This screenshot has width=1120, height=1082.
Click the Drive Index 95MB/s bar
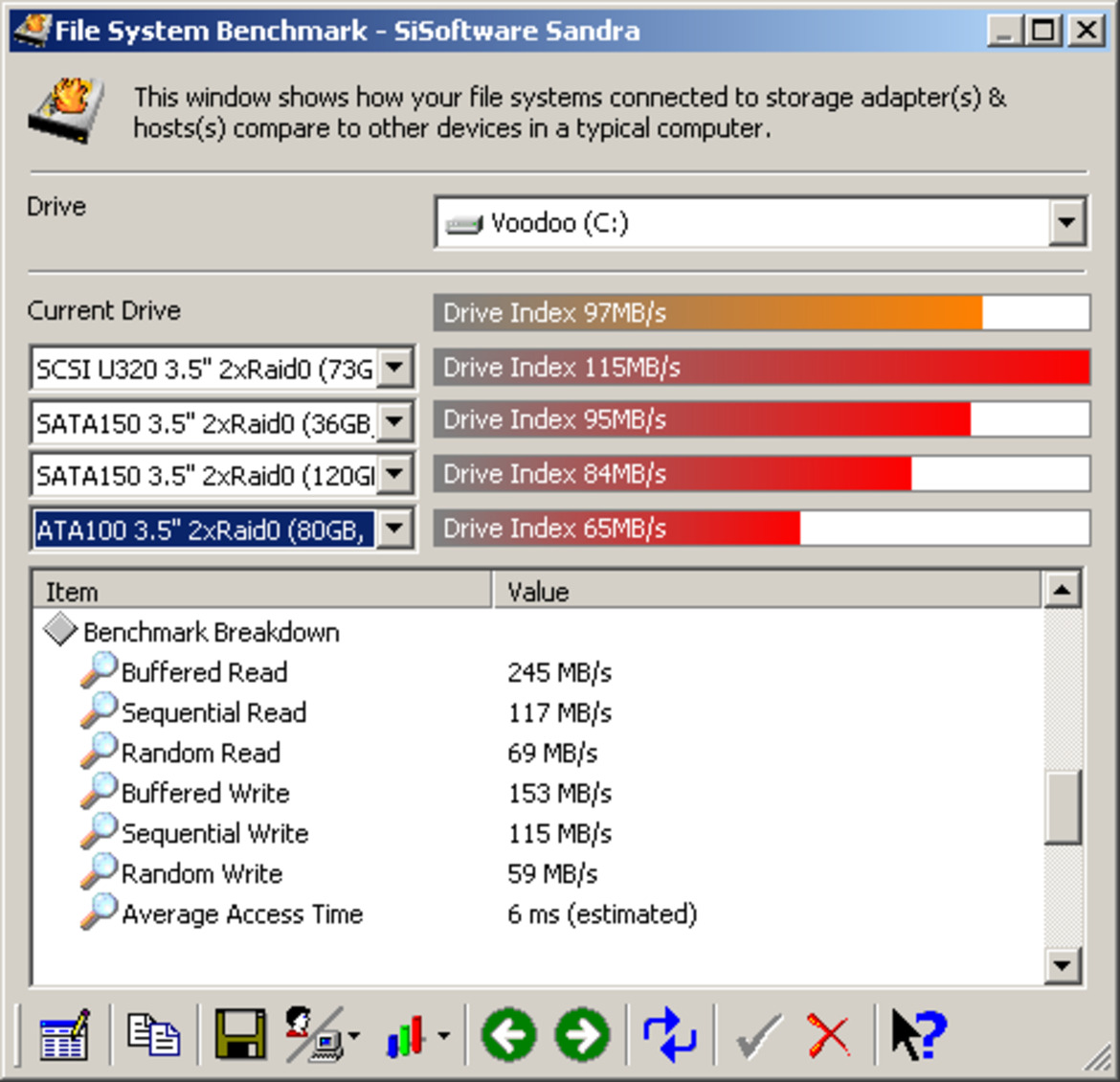(x=761, y=419)
